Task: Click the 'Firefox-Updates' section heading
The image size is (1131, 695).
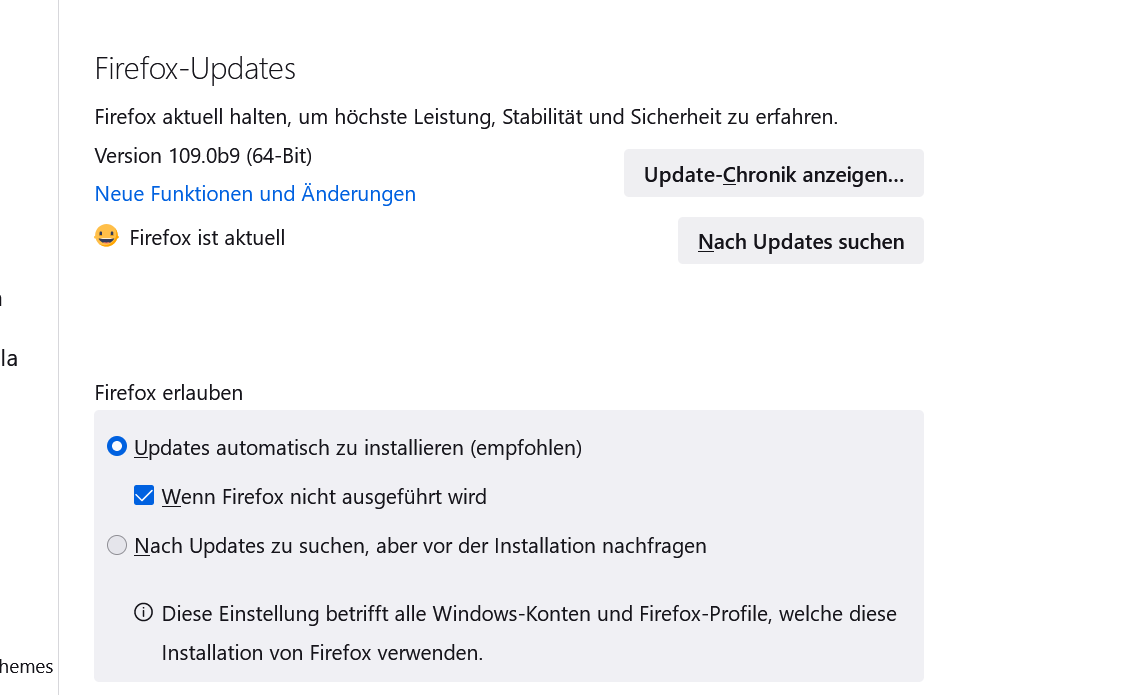Action: tap(195, 69)
